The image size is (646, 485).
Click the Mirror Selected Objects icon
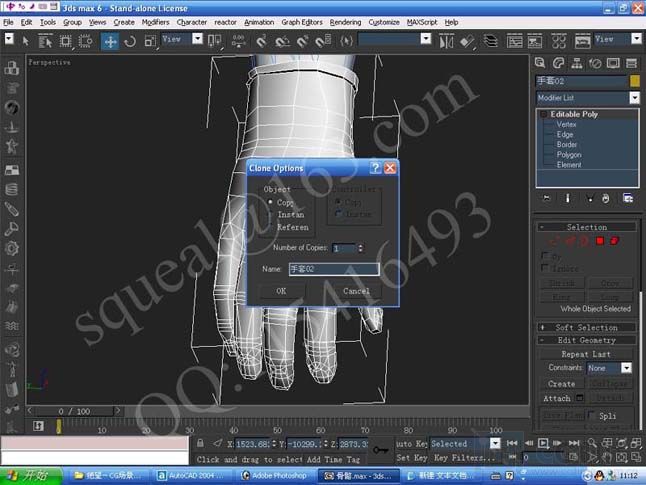pos(446,41)
